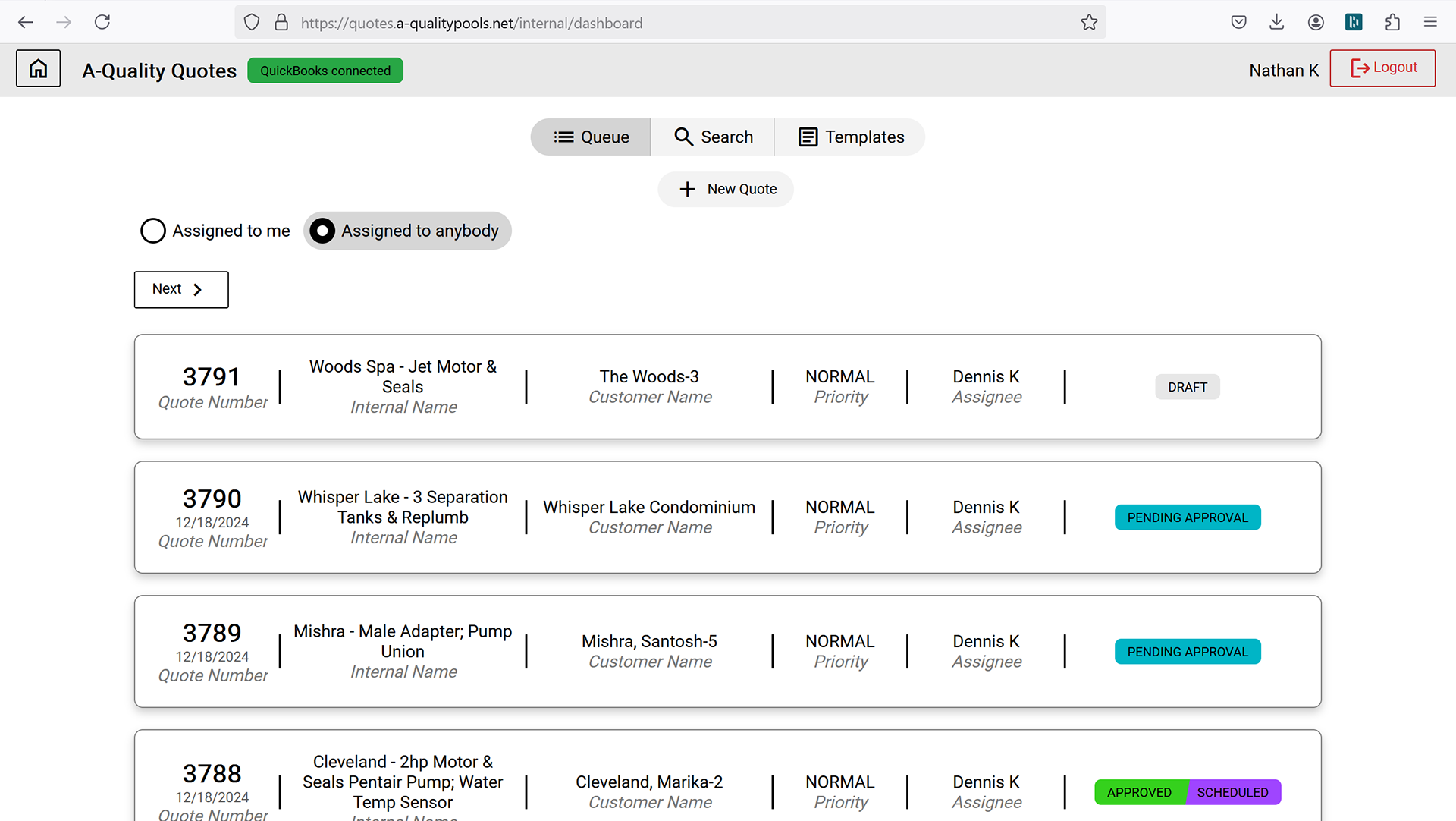Reload the page with the refresh icon

[x=102, y=22]
